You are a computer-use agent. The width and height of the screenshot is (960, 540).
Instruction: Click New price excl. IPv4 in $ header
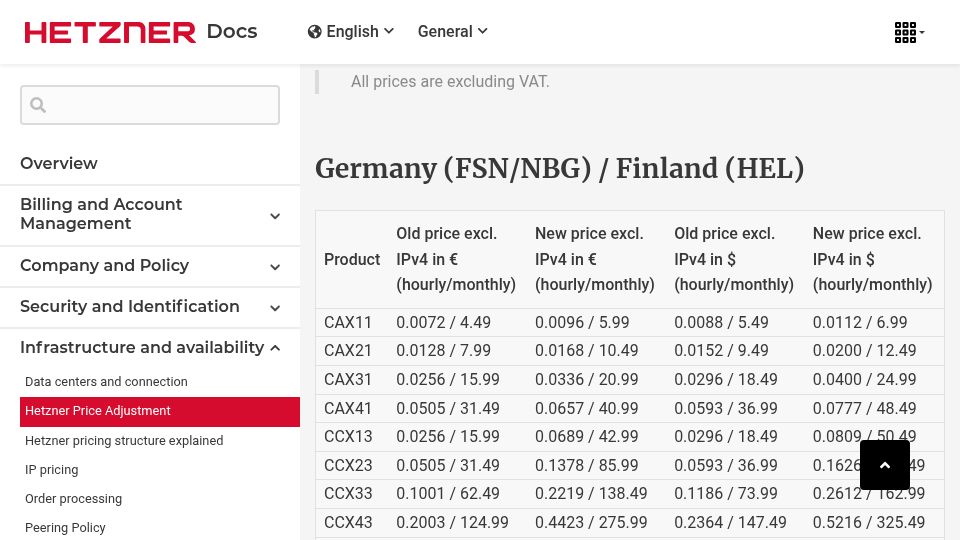point(872,260)
